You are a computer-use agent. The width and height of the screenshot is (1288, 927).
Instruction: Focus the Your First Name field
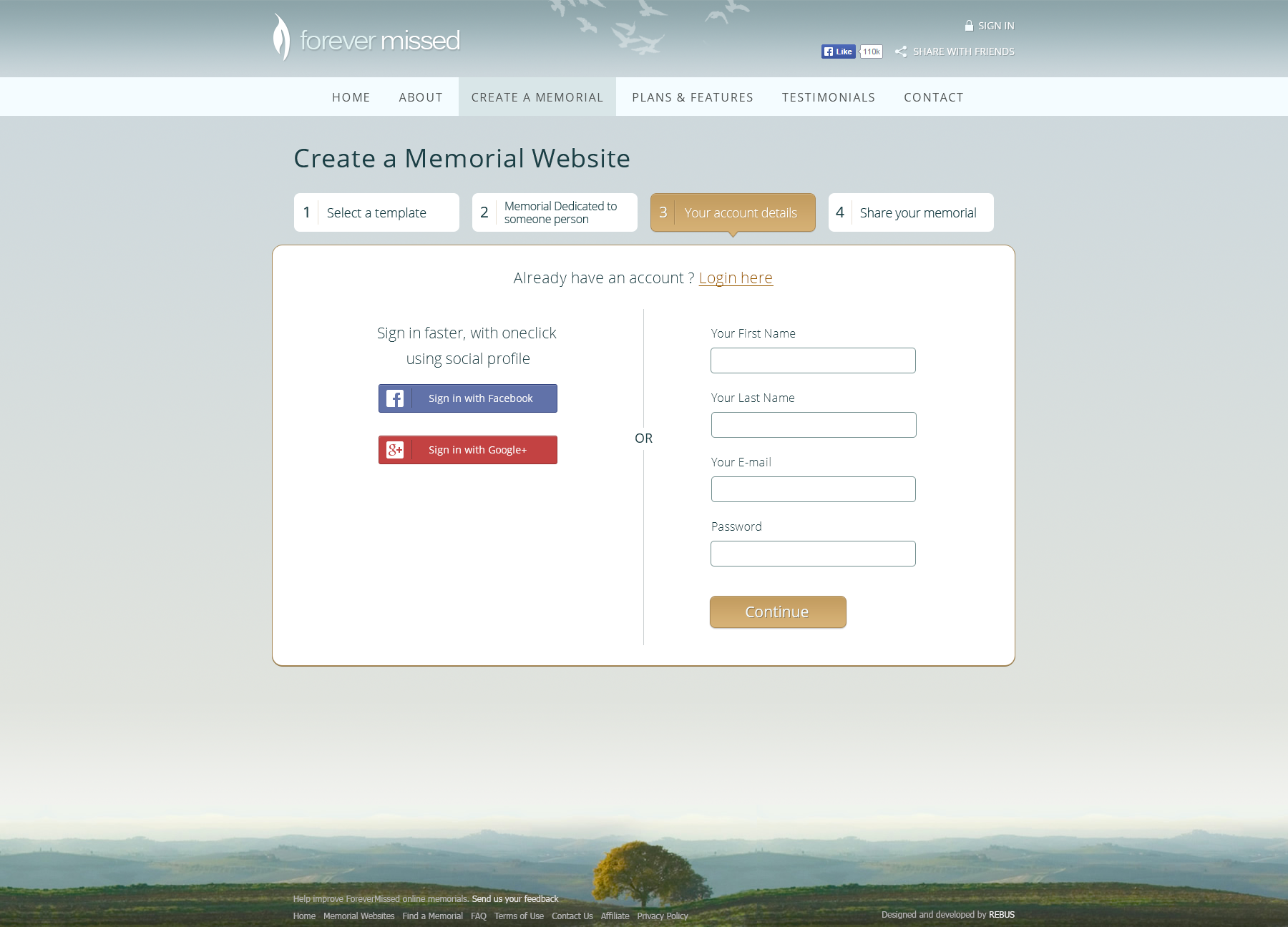click(813, 360)
